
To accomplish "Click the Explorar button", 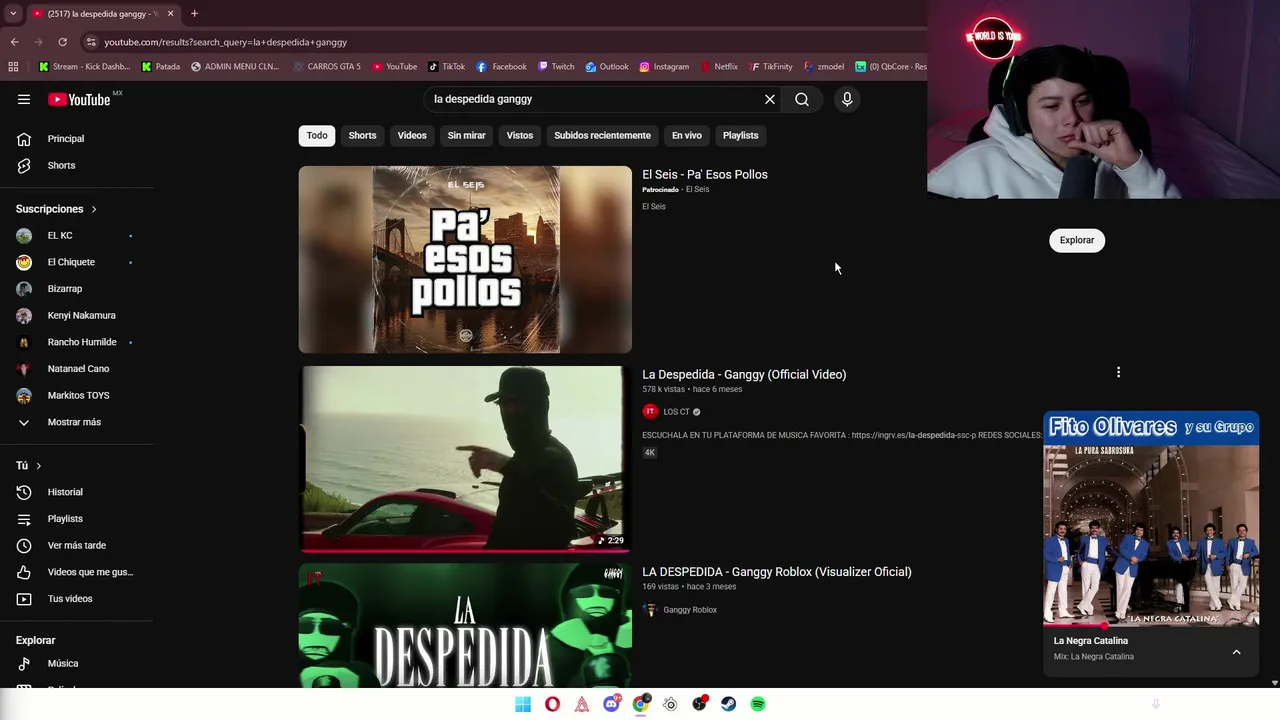I will (x=1077, y=240).
